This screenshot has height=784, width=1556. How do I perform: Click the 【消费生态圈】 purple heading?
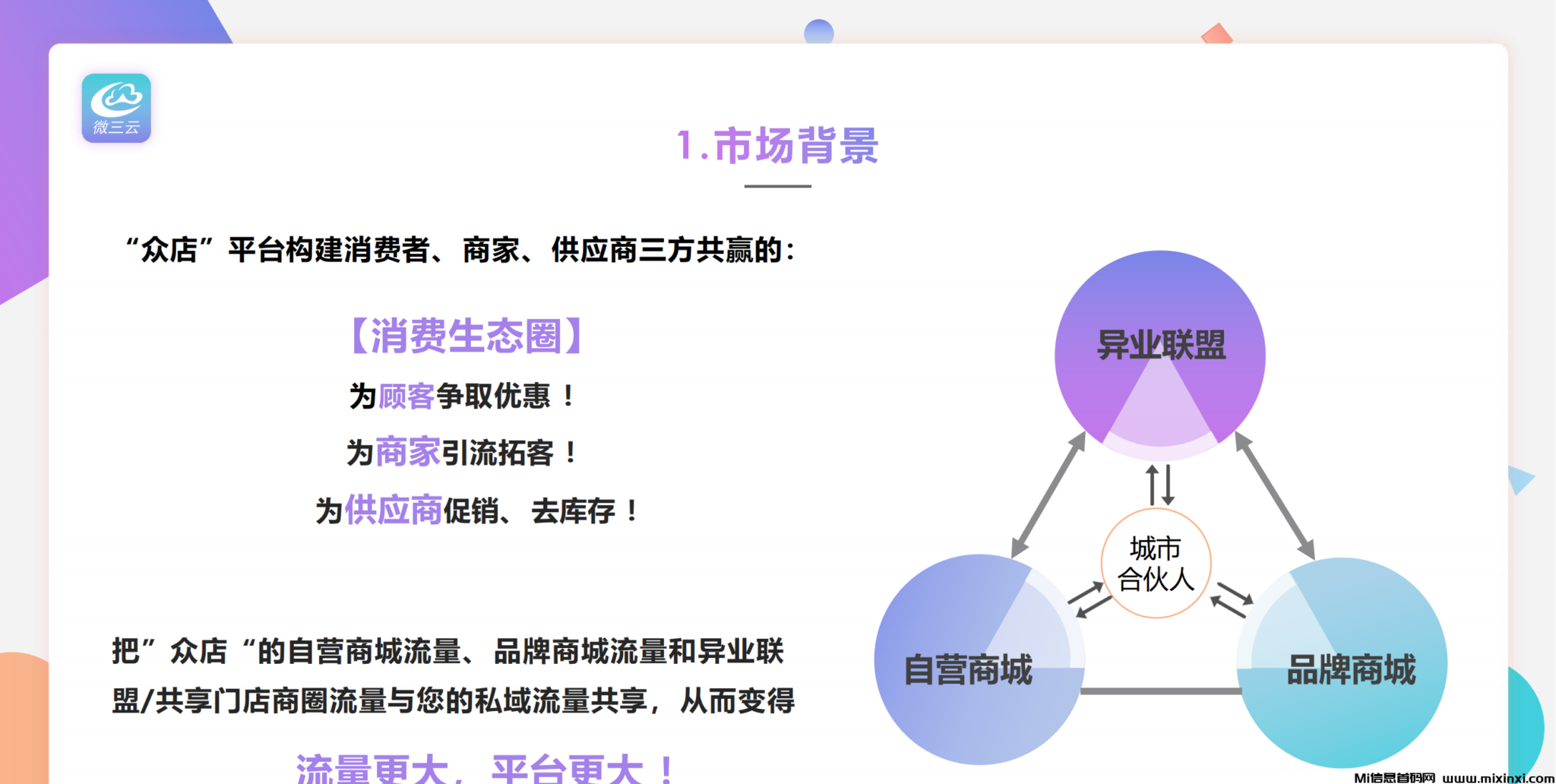tap(466, 337)
